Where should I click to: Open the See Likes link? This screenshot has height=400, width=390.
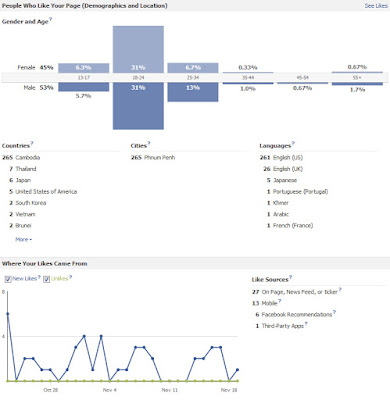click(x=376, y=6)
